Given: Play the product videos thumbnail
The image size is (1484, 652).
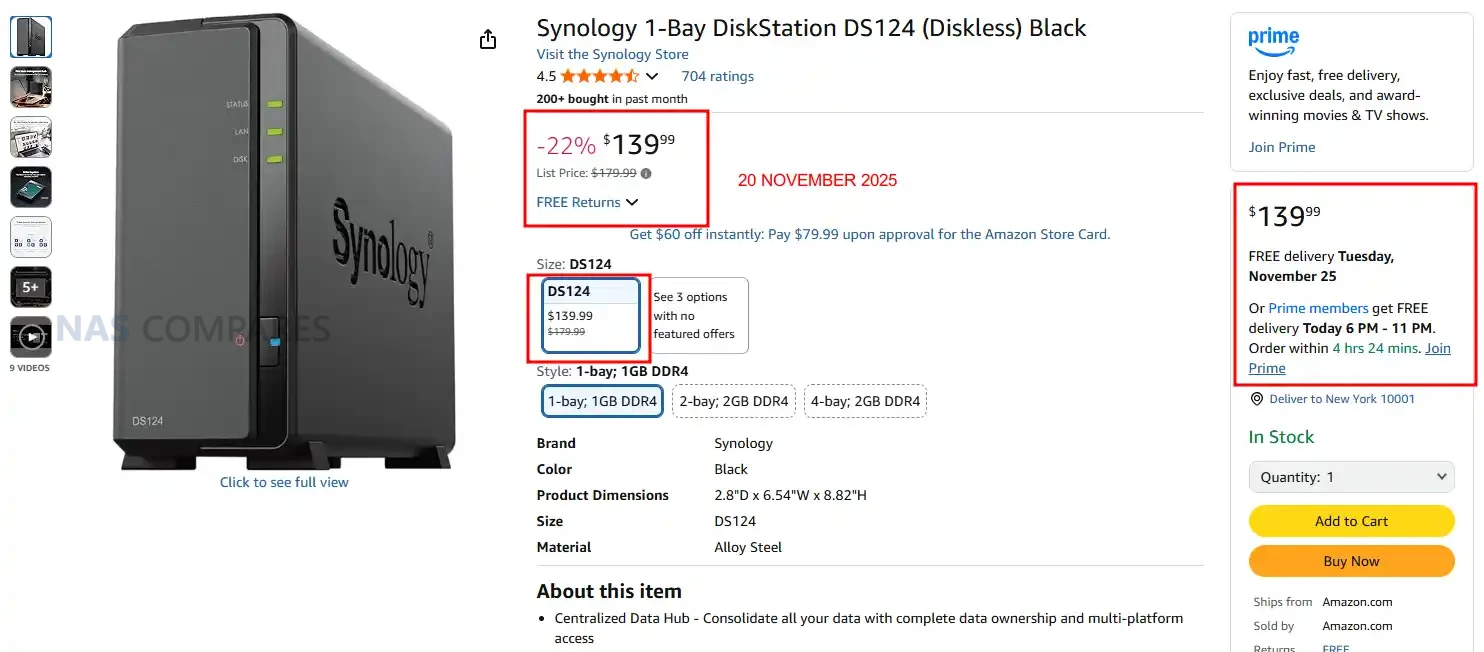Looking at the screenshot, I should pyautogui.click(x=31, y=337).
